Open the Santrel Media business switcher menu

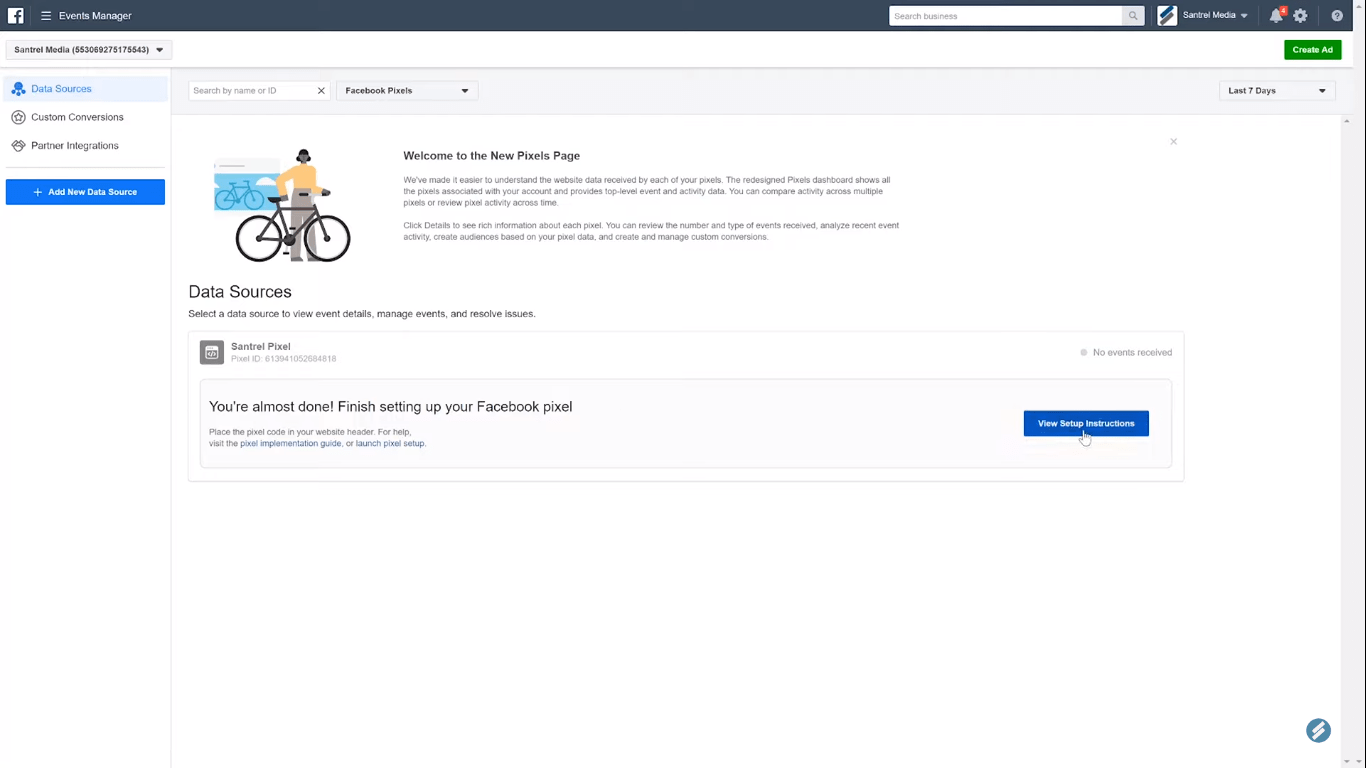(x=1215, y=16)
